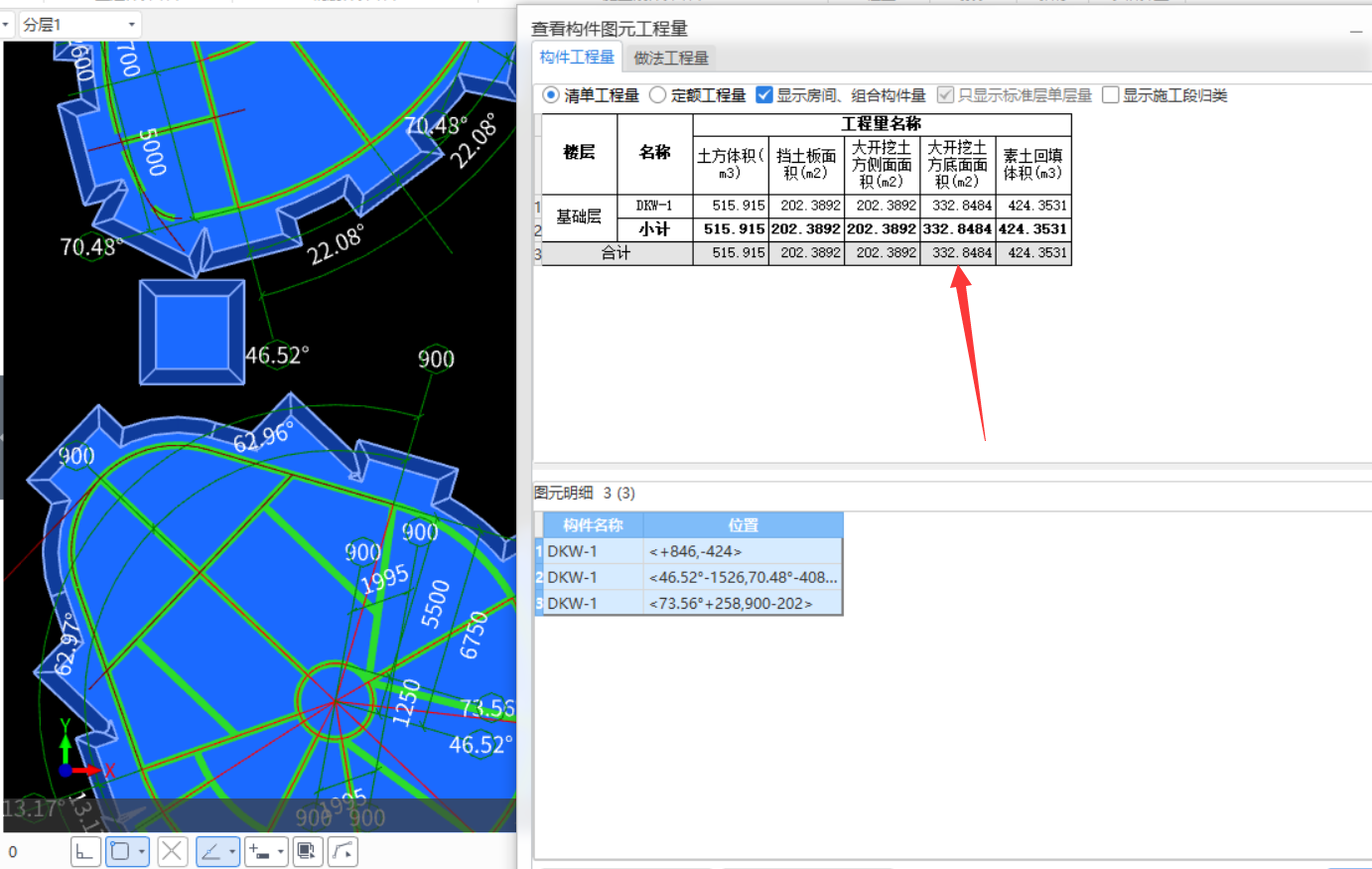Click the 工程量名称 header cell
The image size is (1372, 869).
click(x=882, y=124)
